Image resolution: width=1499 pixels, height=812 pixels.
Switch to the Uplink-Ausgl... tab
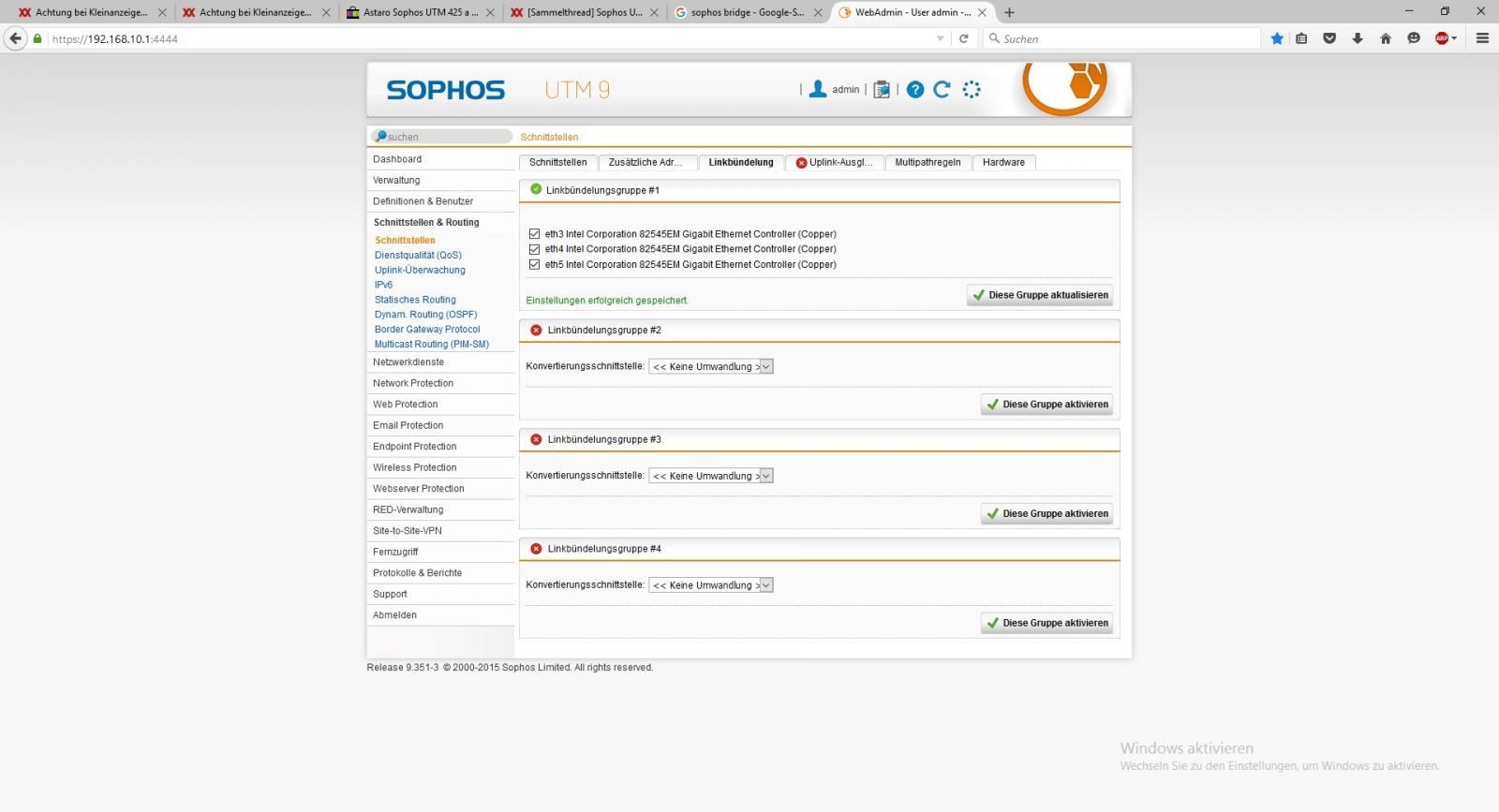834,162
